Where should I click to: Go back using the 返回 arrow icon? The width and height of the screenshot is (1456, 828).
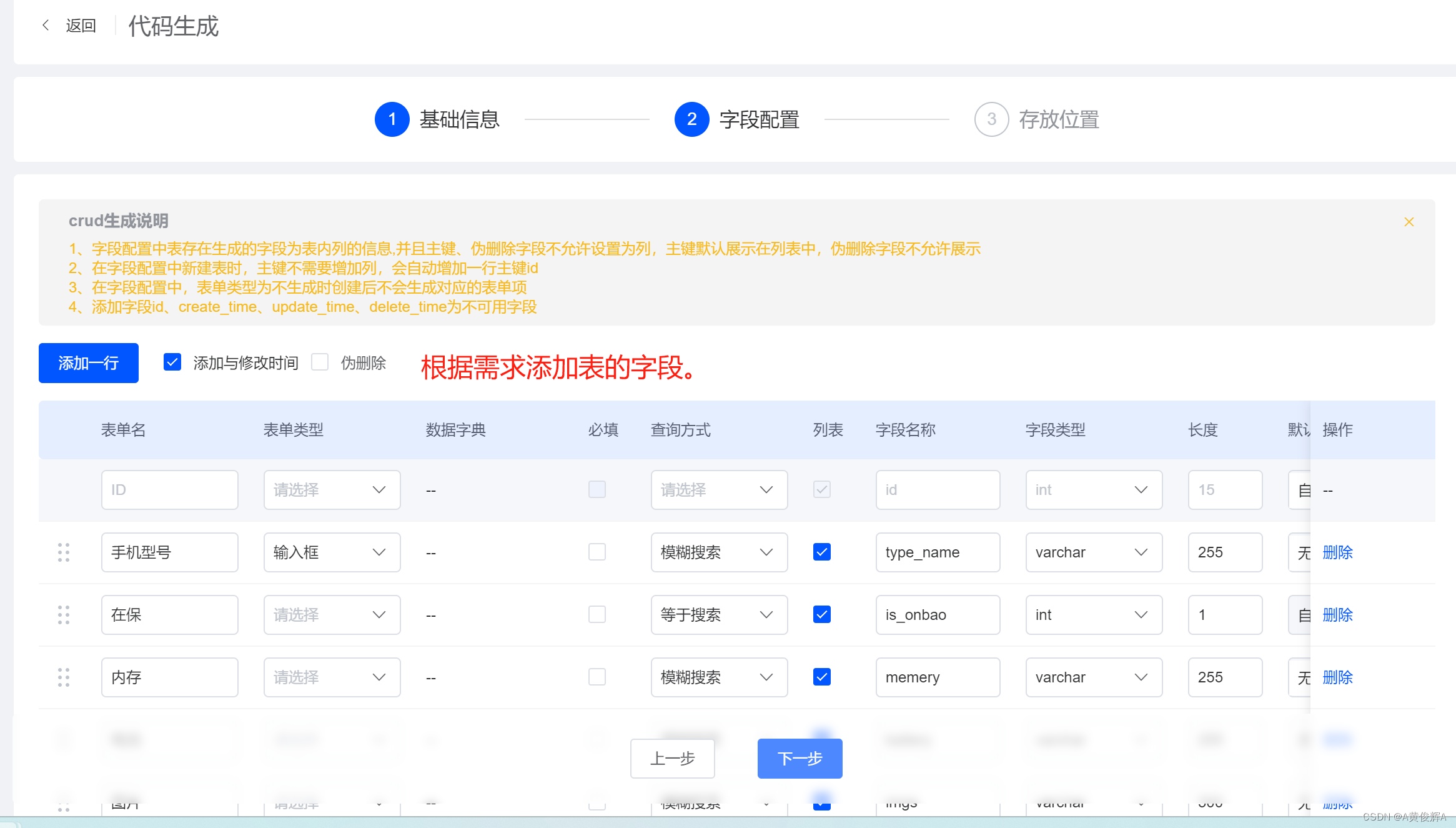[x=46, y=25]
